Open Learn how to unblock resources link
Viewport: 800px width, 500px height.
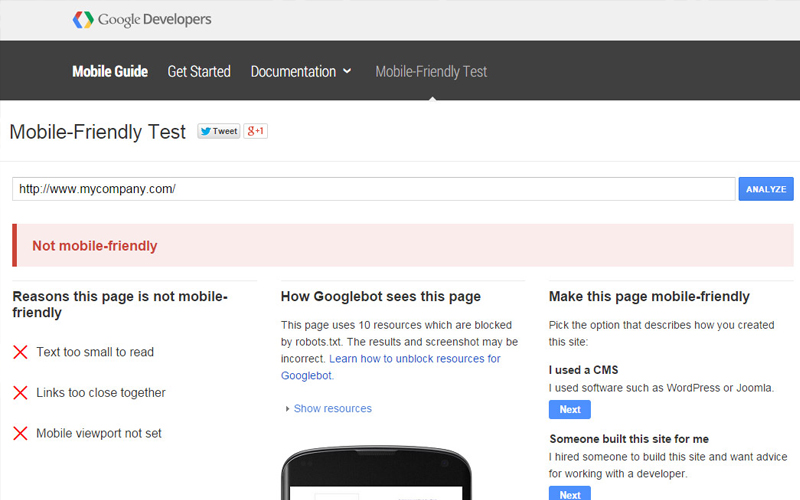414,359
